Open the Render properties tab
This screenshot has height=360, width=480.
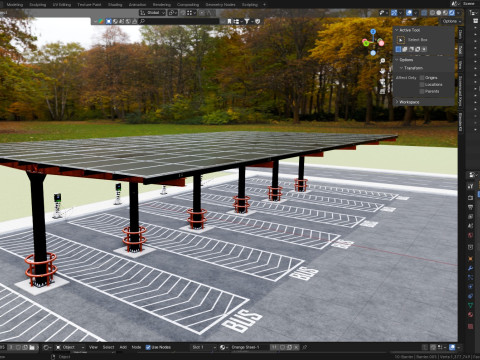[x=470, y=197]
